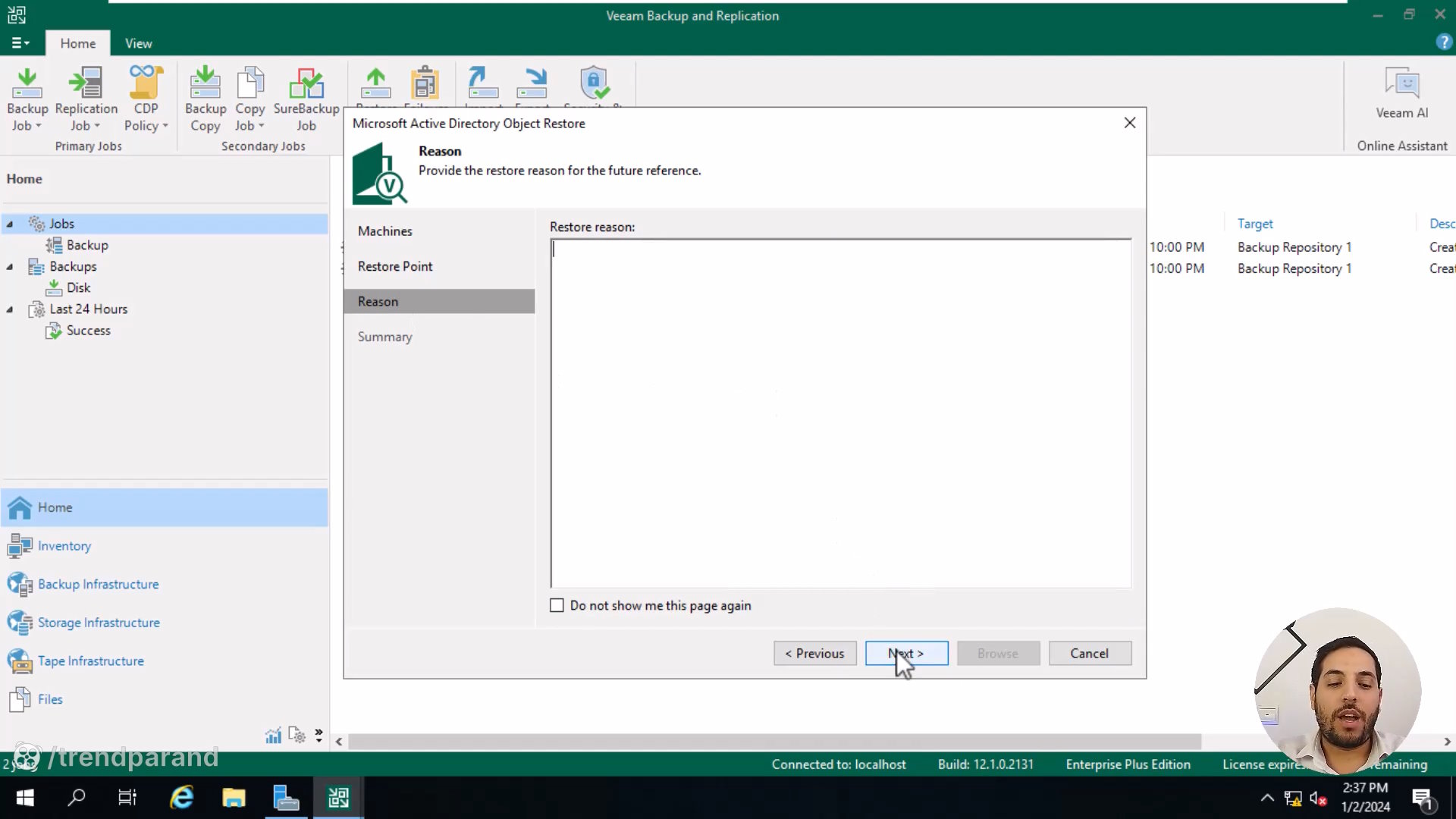Select the Backup node under Jobs
This screenshot has width=1456, height=819.
(87, 245)
